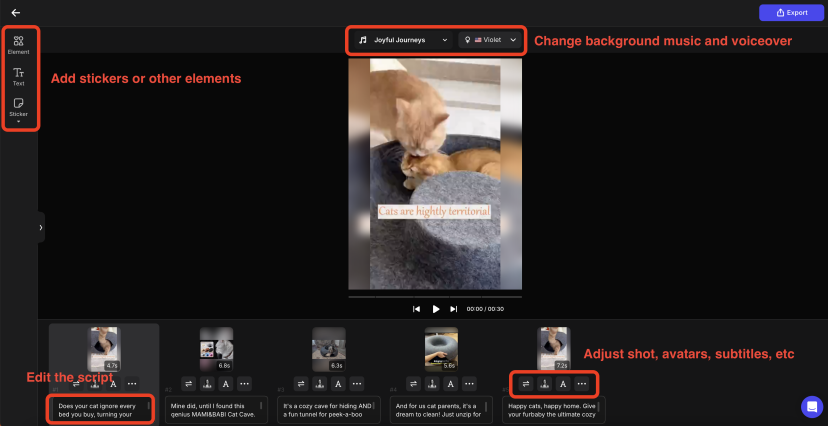Click the Export button
Viewport: 828px width, 426px height.
pos(789,13)
